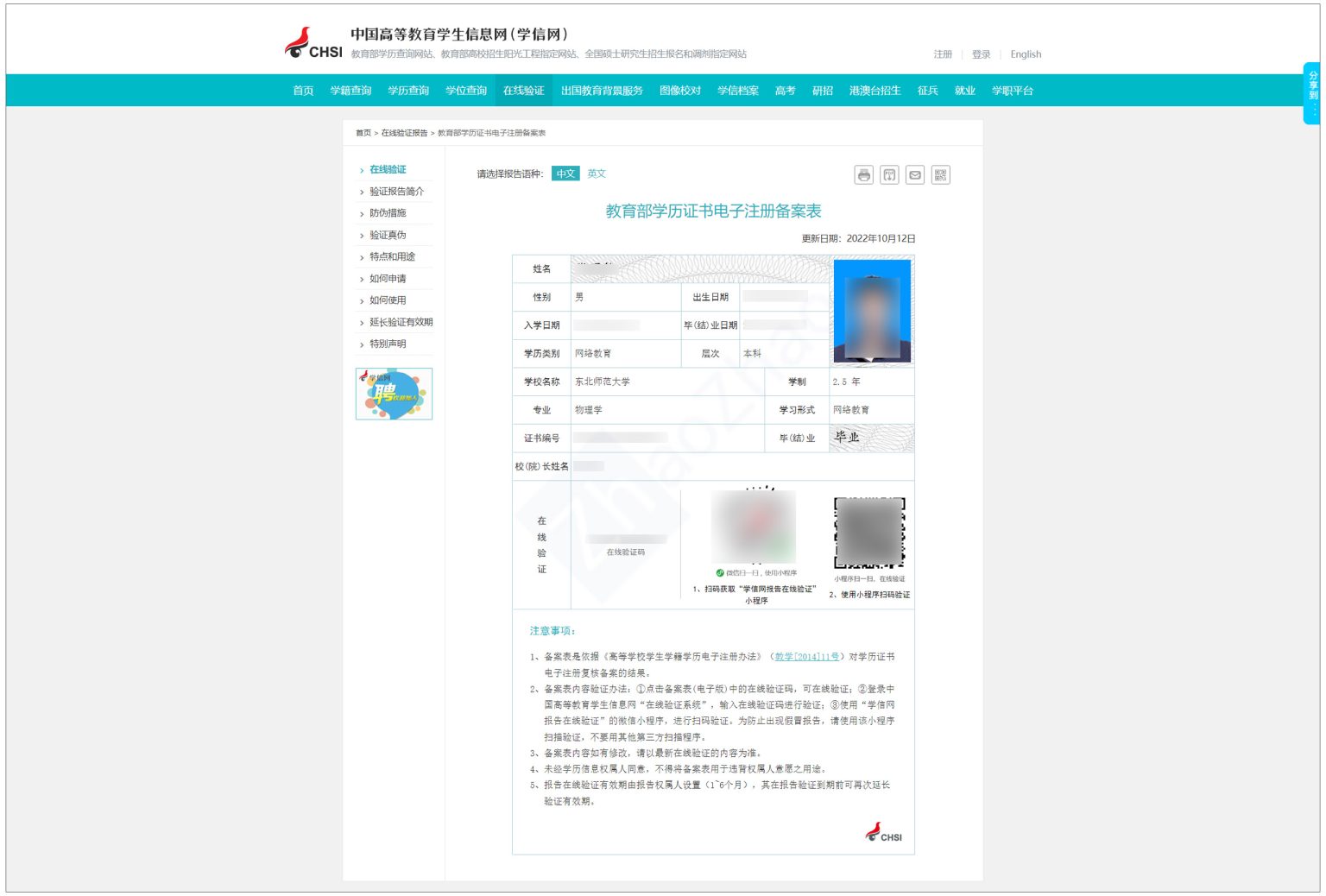This screenshot has height=896, width=1326.
Task: Download the report as PDF
Action: point(888,174)
